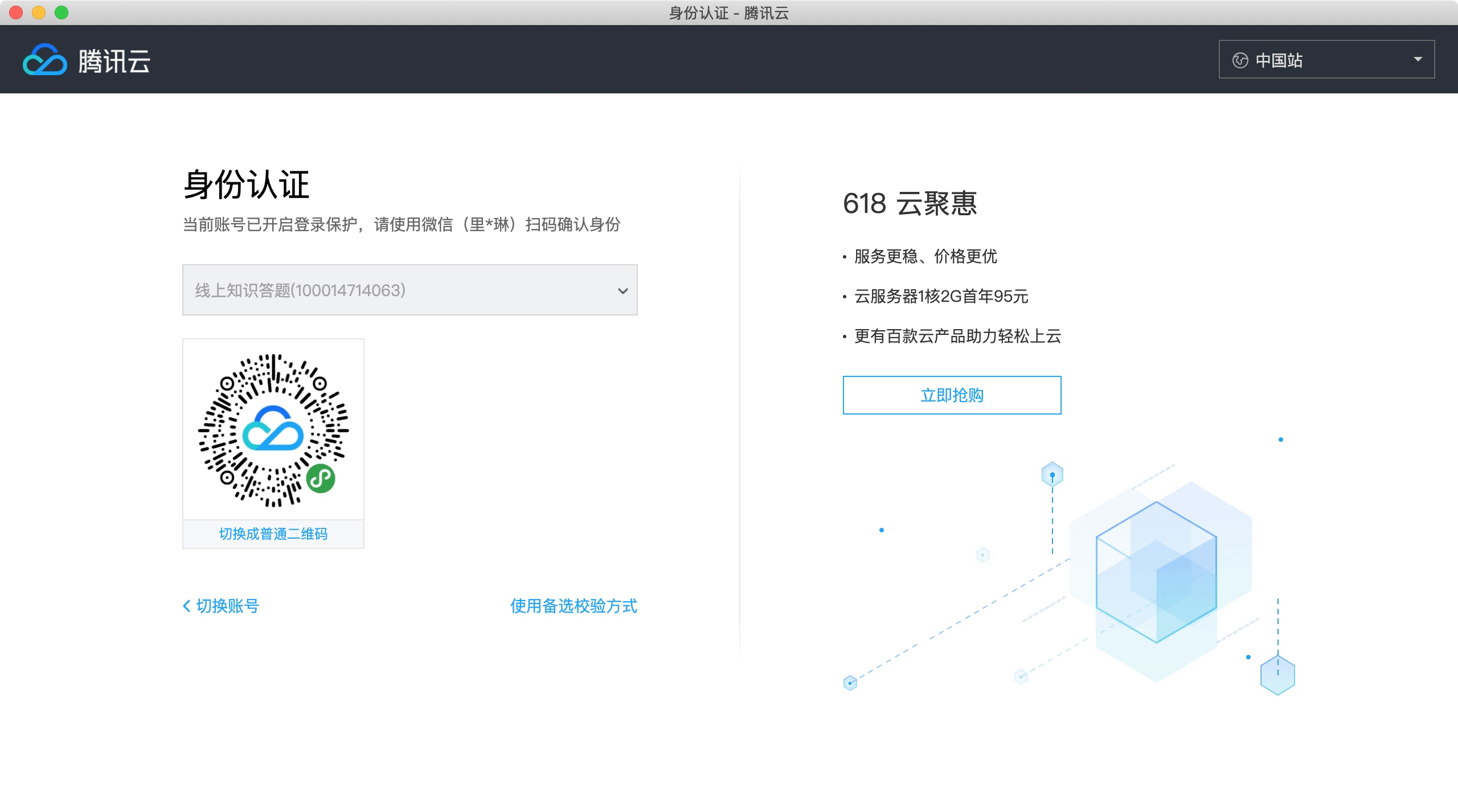Click the green mini-program badge on QR code
This screenshot has width=1458, height=812.
coord(321,478)
